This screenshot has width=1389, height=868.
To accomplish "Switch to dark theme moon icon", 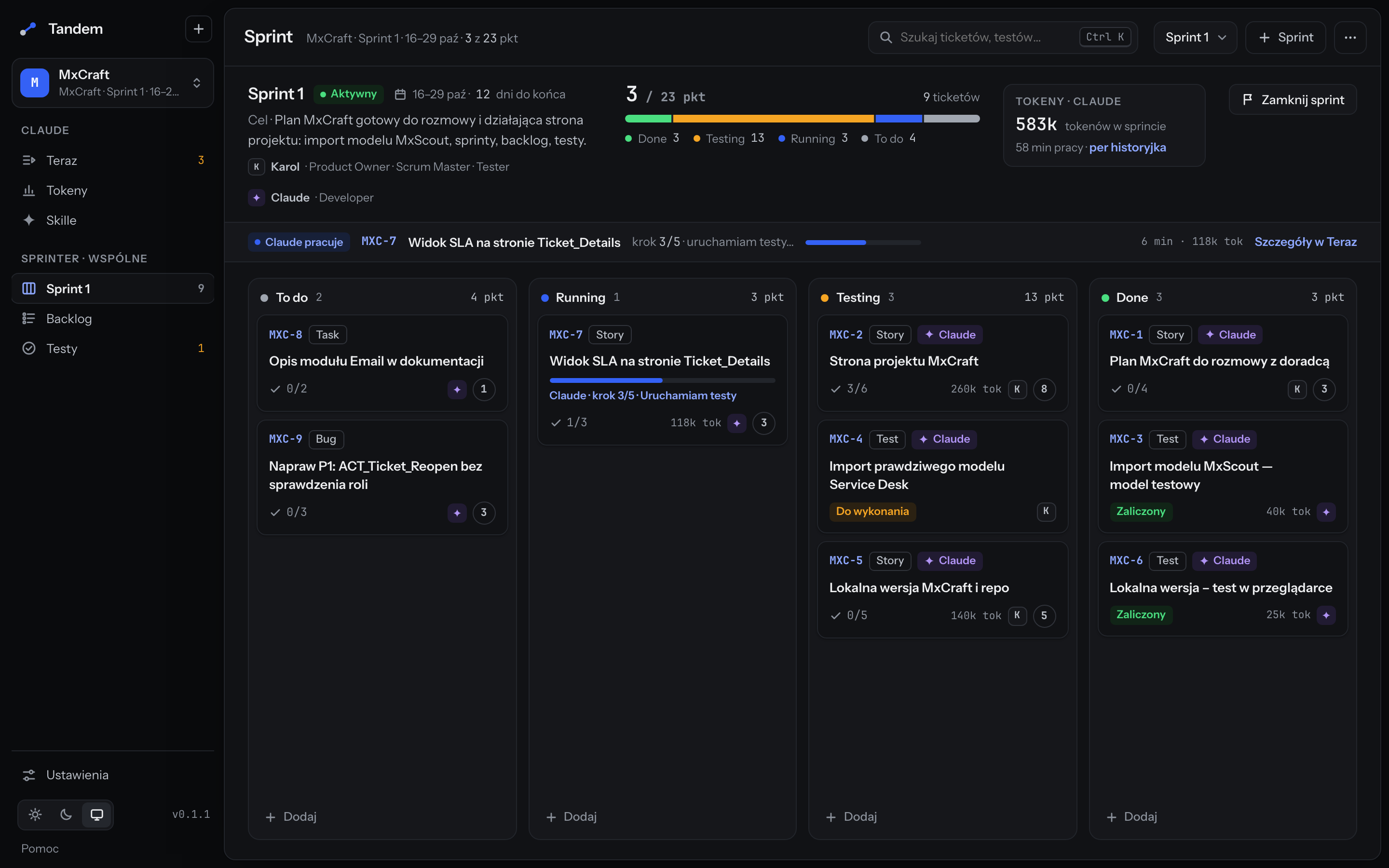I will coord(66,814).
